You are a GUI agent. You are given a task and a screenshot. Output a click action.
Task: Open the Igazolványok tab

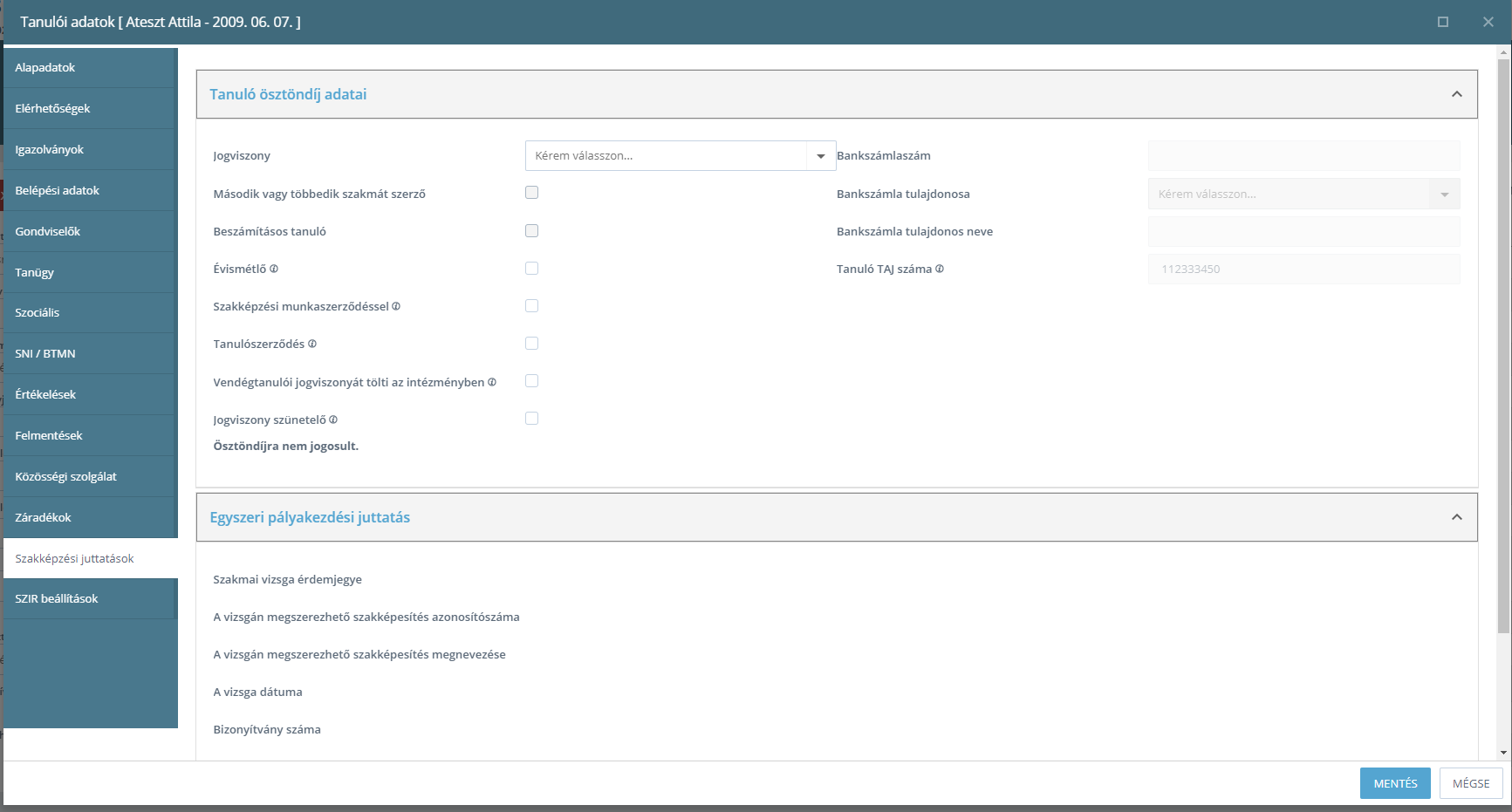click(x=90, y=149)
